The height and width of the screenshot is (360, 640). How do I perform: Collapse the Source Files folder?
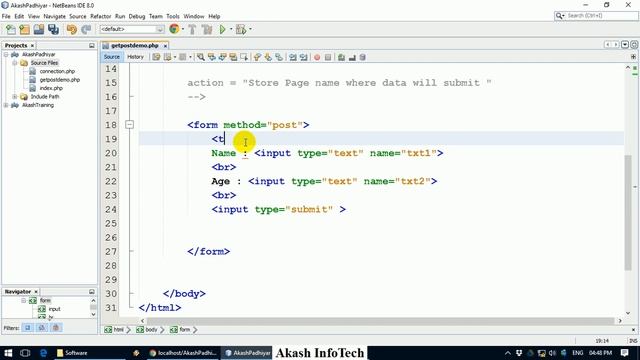click(15, 63)
